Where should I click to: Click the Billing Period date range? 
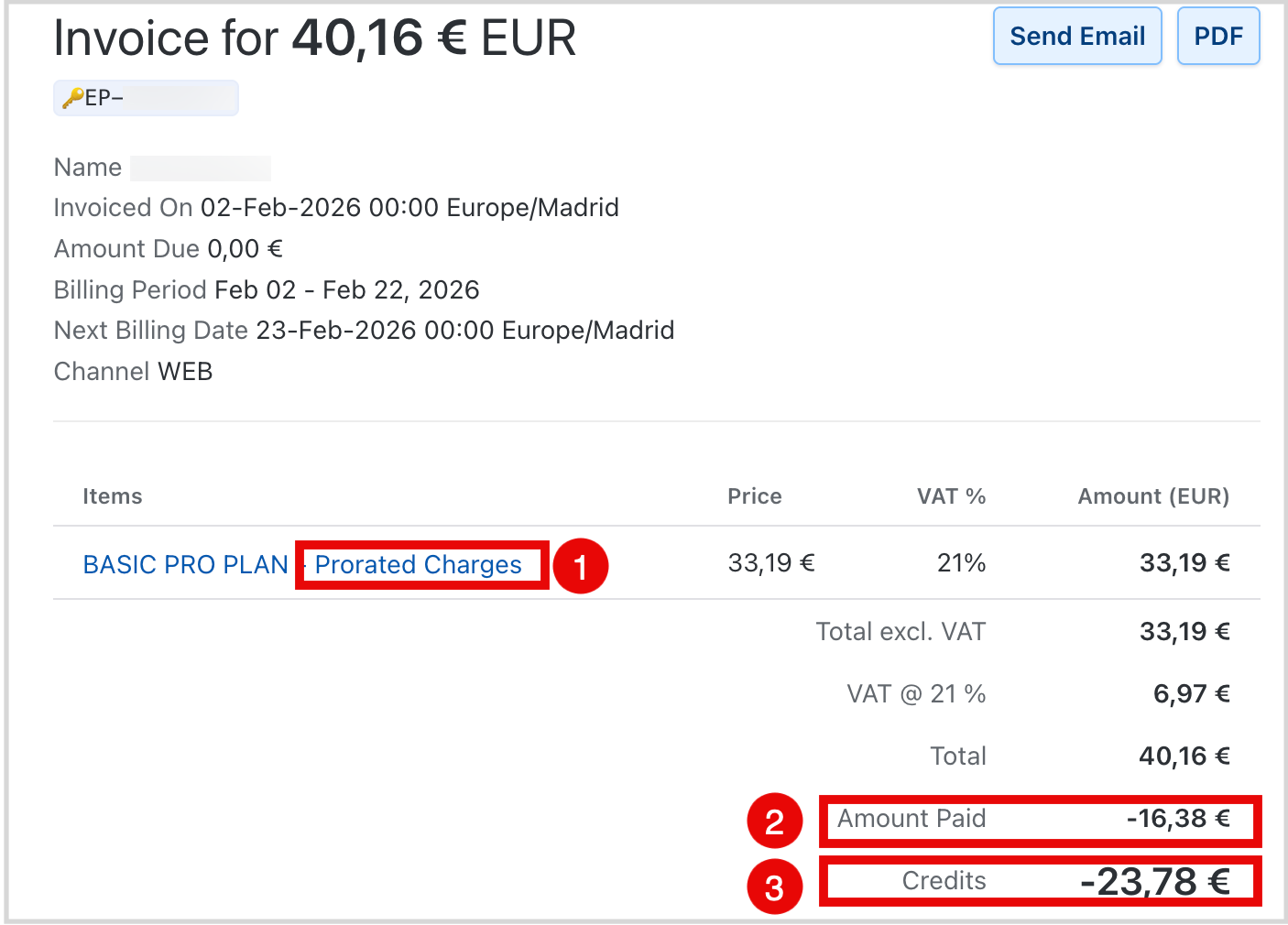(346, 290)
